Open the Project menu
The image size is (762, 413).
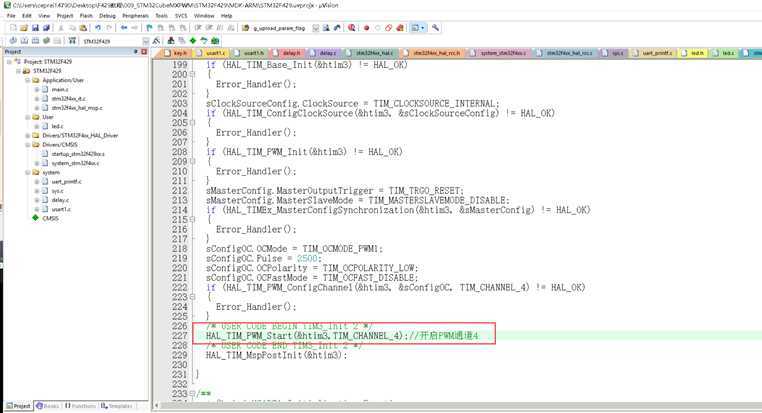(65, 16)
